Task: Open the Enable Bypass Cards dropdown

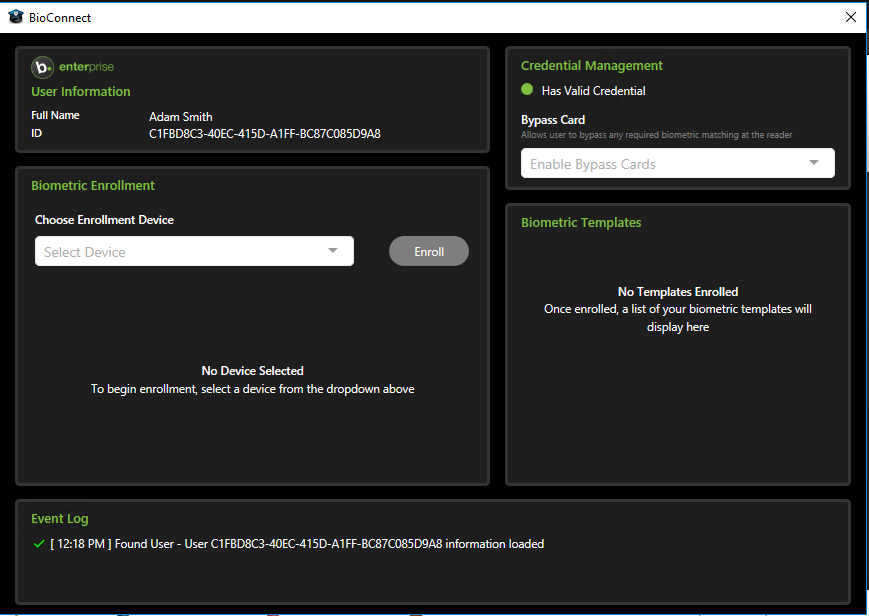Action: pyautogui.click(x=677, y=163)
